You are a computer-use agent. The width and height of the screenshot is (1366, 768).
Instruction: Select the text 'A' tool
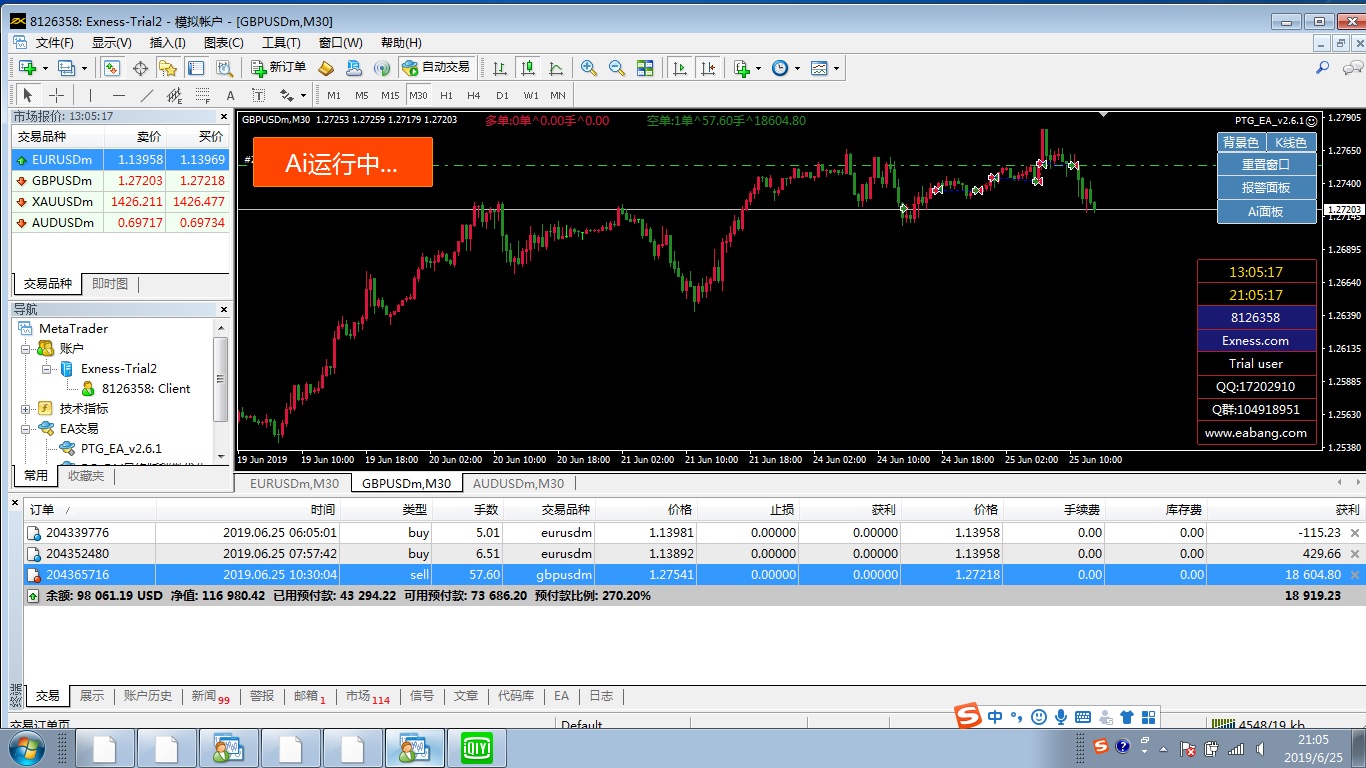coord(230,96)
